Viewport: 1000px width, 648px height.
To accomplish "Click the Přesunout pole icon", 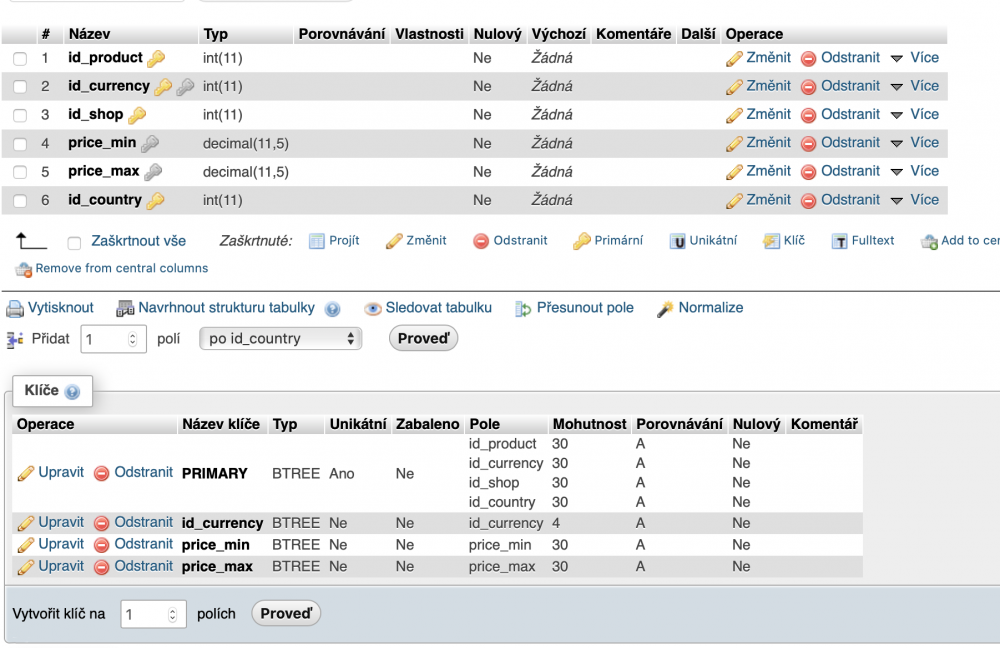I will [522, 307].
